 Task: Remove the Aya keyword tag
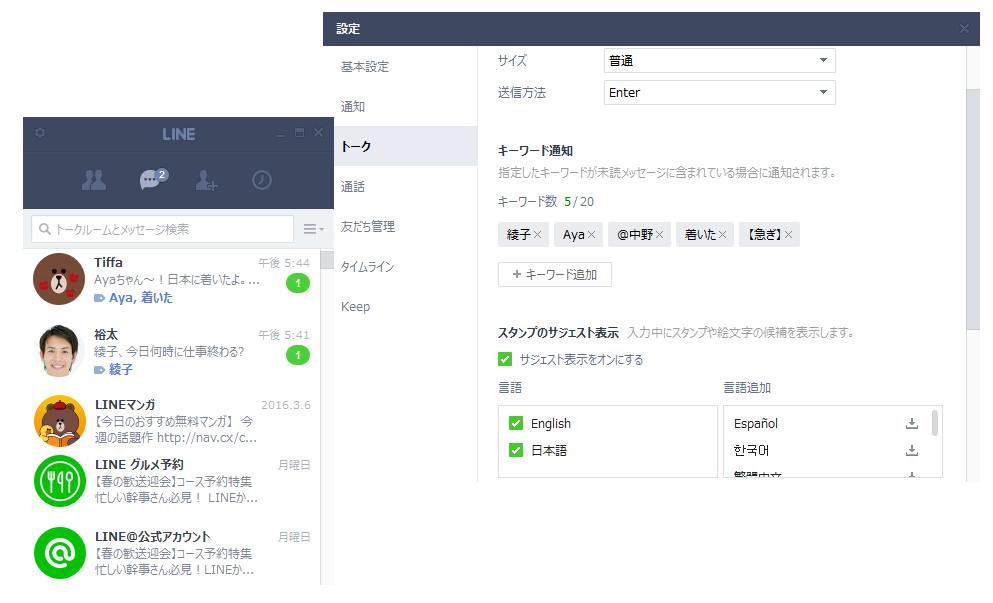pyautogui.click(x=591, y=234)
